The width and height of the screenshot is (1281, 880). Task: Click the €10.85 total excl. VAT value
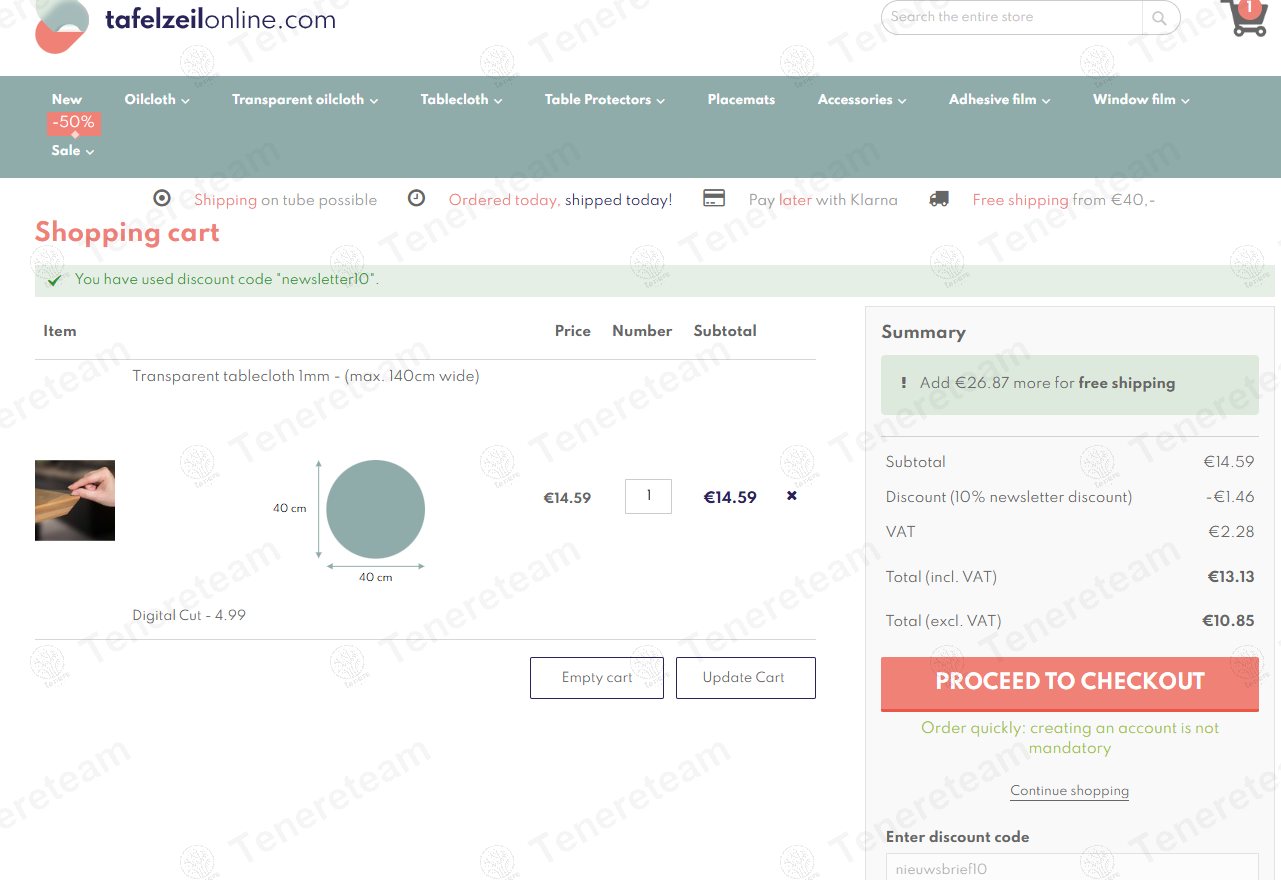pyautogui.click(x=1228, y=620)
